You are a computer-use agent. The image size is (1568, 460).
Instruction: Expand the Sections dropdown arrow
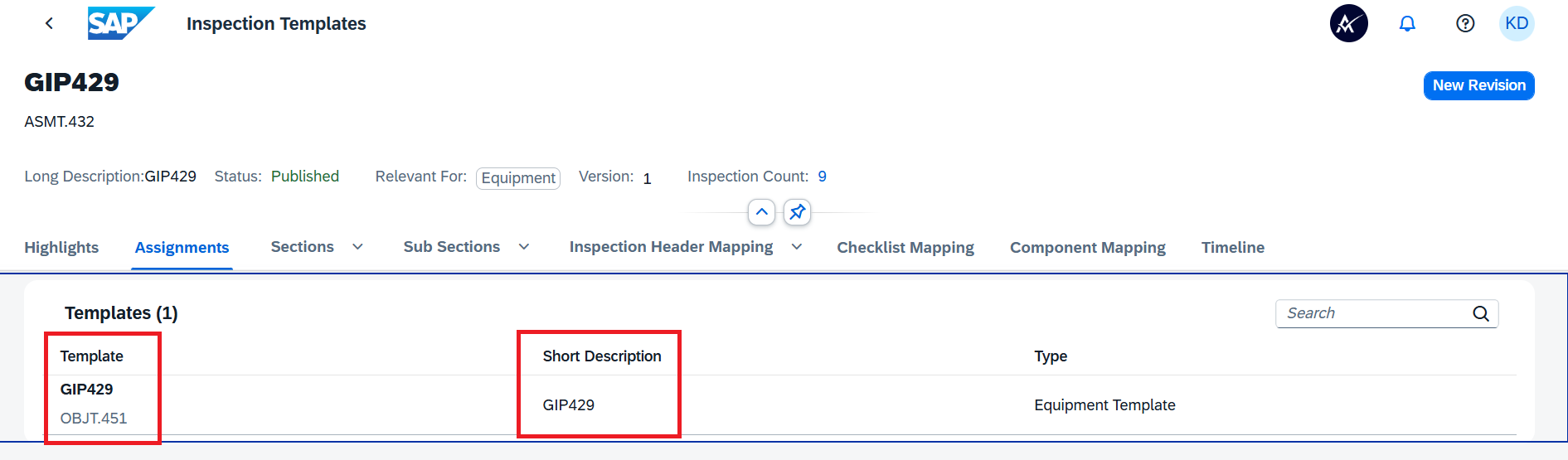357,246
